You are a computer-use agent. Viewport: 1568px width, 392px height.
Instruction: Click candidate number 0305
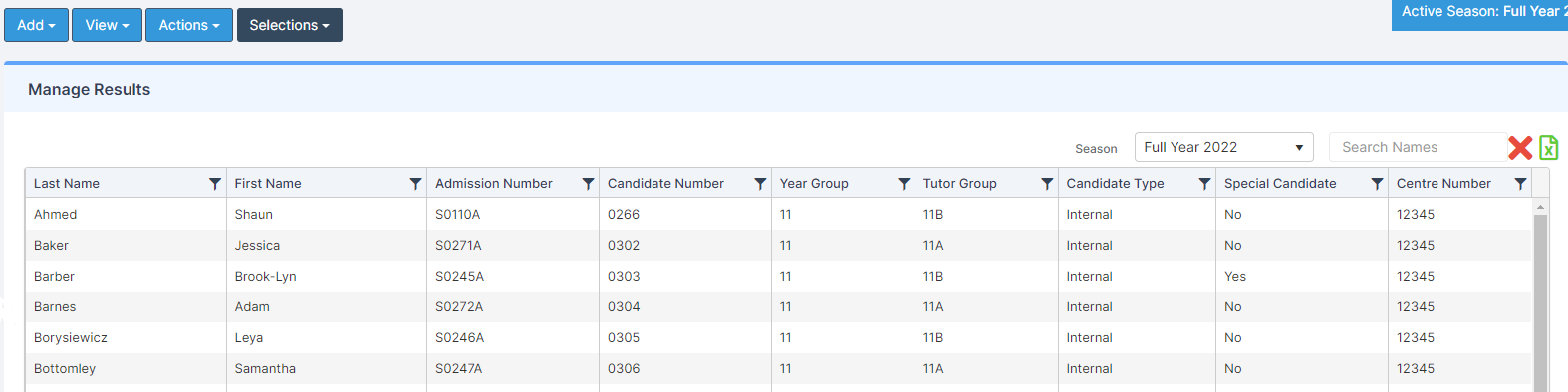click(624, 338)
